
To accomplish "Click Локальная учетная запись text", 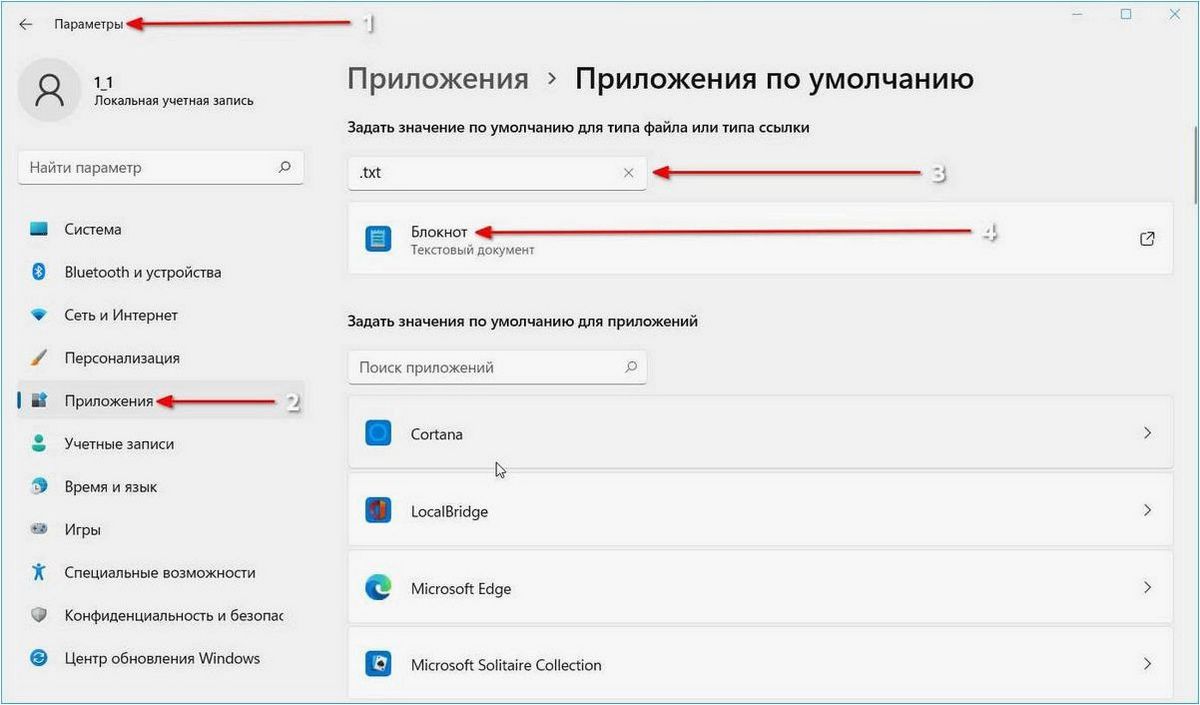I will [x=174, y=100].
